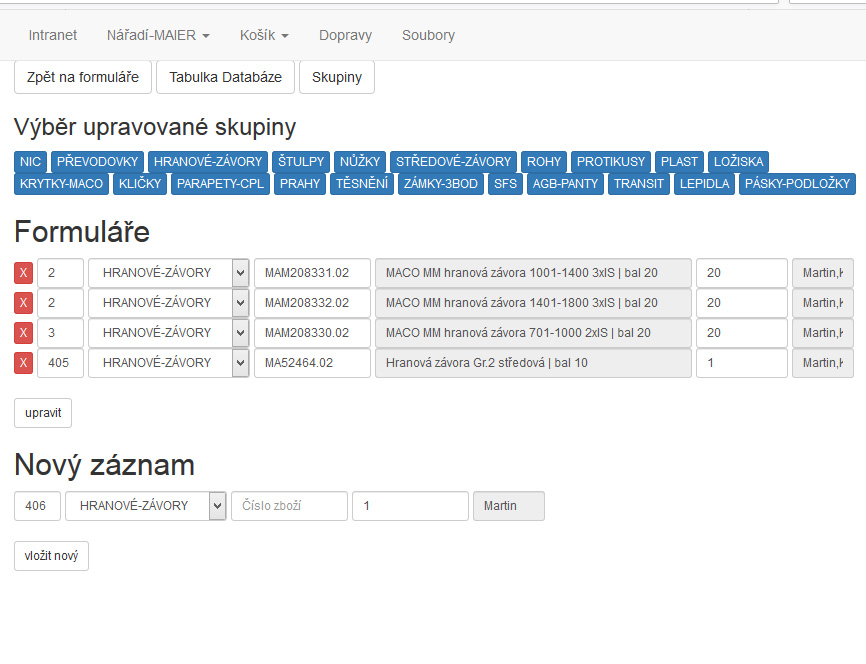
Task: Open the Soubory menu item
Action: (x=428, y=35)
